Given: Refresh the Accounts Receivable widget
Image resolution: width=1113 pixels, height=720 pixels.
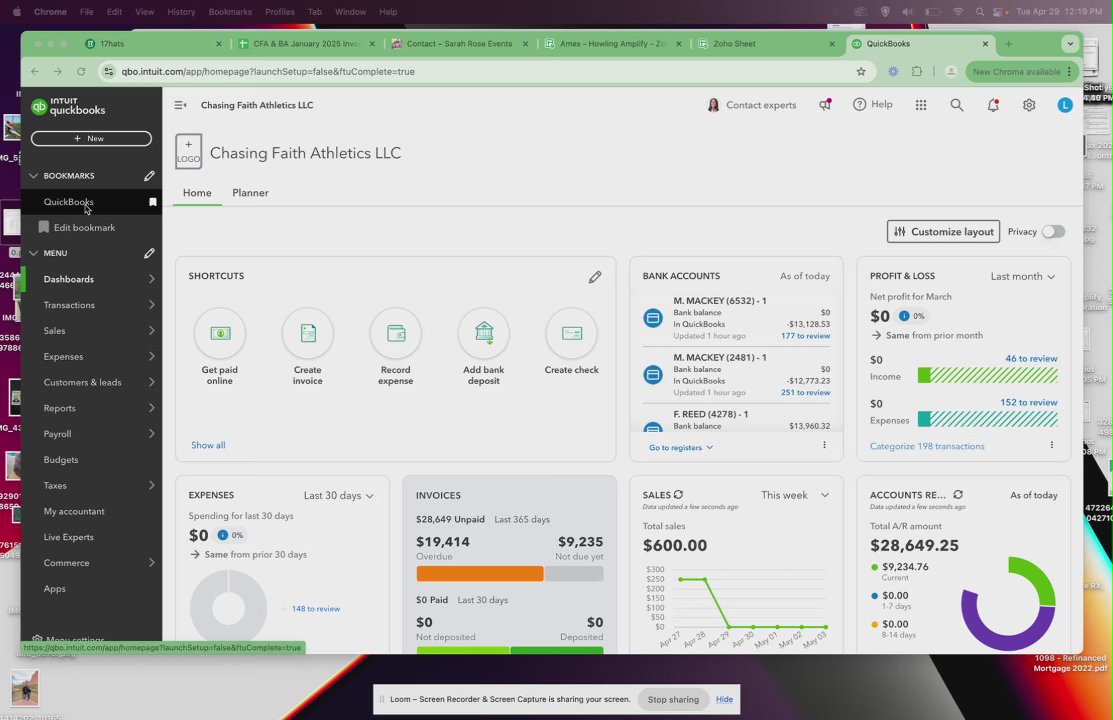Looking at the screenshot, I should pyautogui.click(x=958, y=495).
